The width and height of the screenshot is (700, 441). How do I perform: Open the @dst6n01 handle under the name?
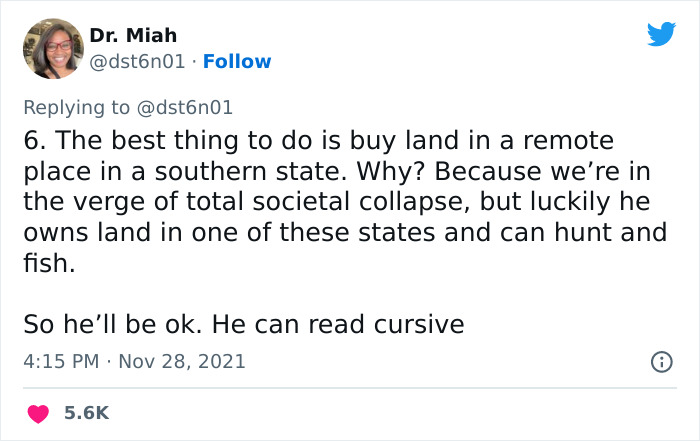pos(137,62)
